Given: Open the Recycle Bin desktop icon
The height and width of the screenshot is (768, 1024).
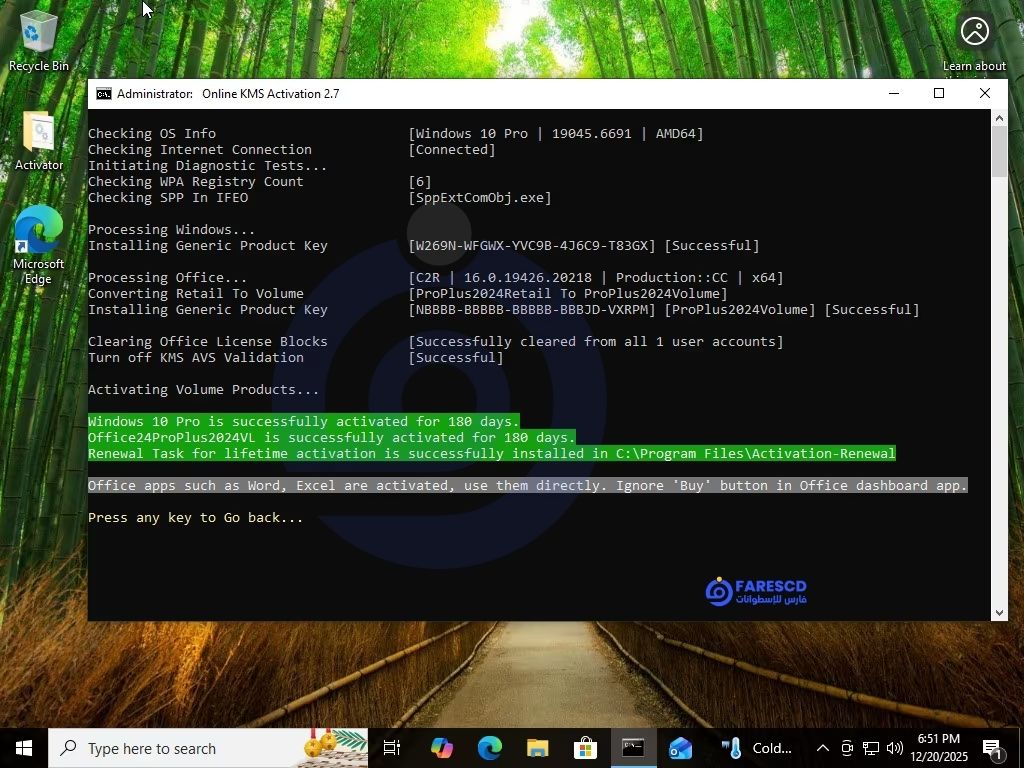Looking at the screenshot, I should [x=38, y=40].
